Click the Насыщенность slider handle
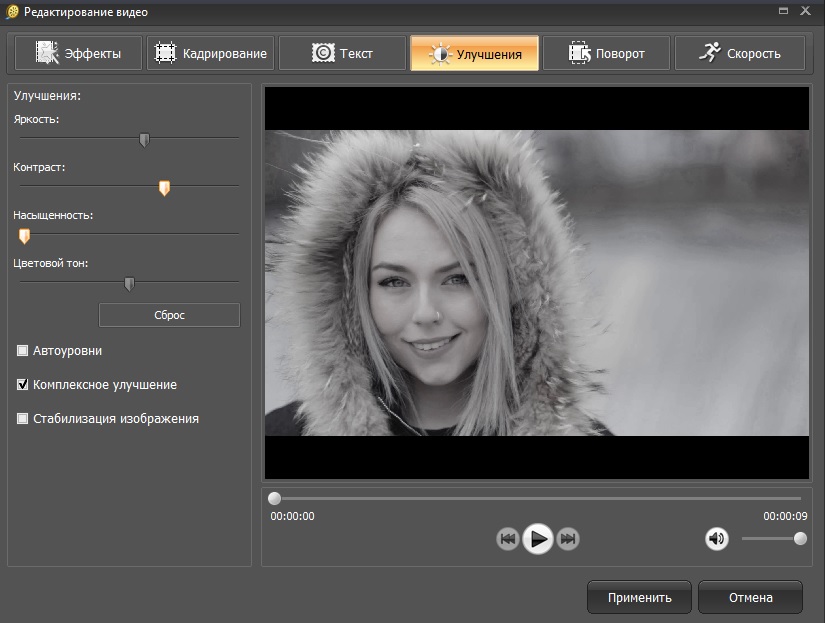 pyautogui.click(x=25, y=236)
